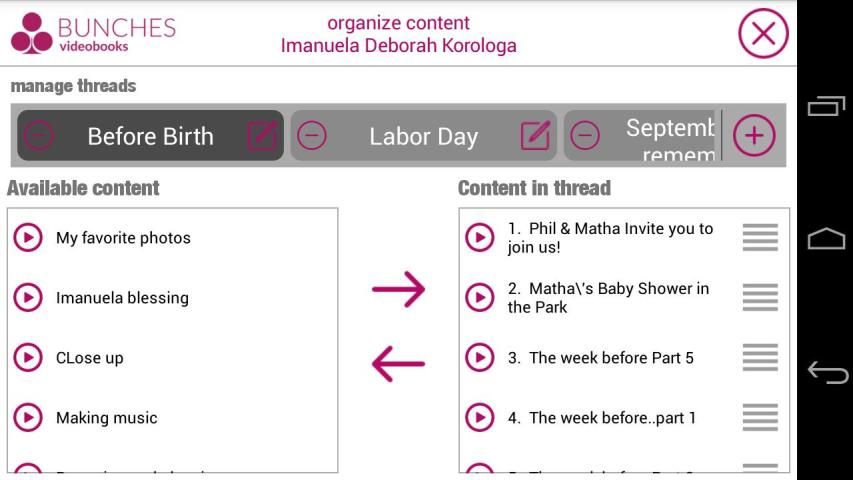The height and width of the screenshot is (480, 853).
Task: Play The week before..part 1 video
Action: coord(480,418)
